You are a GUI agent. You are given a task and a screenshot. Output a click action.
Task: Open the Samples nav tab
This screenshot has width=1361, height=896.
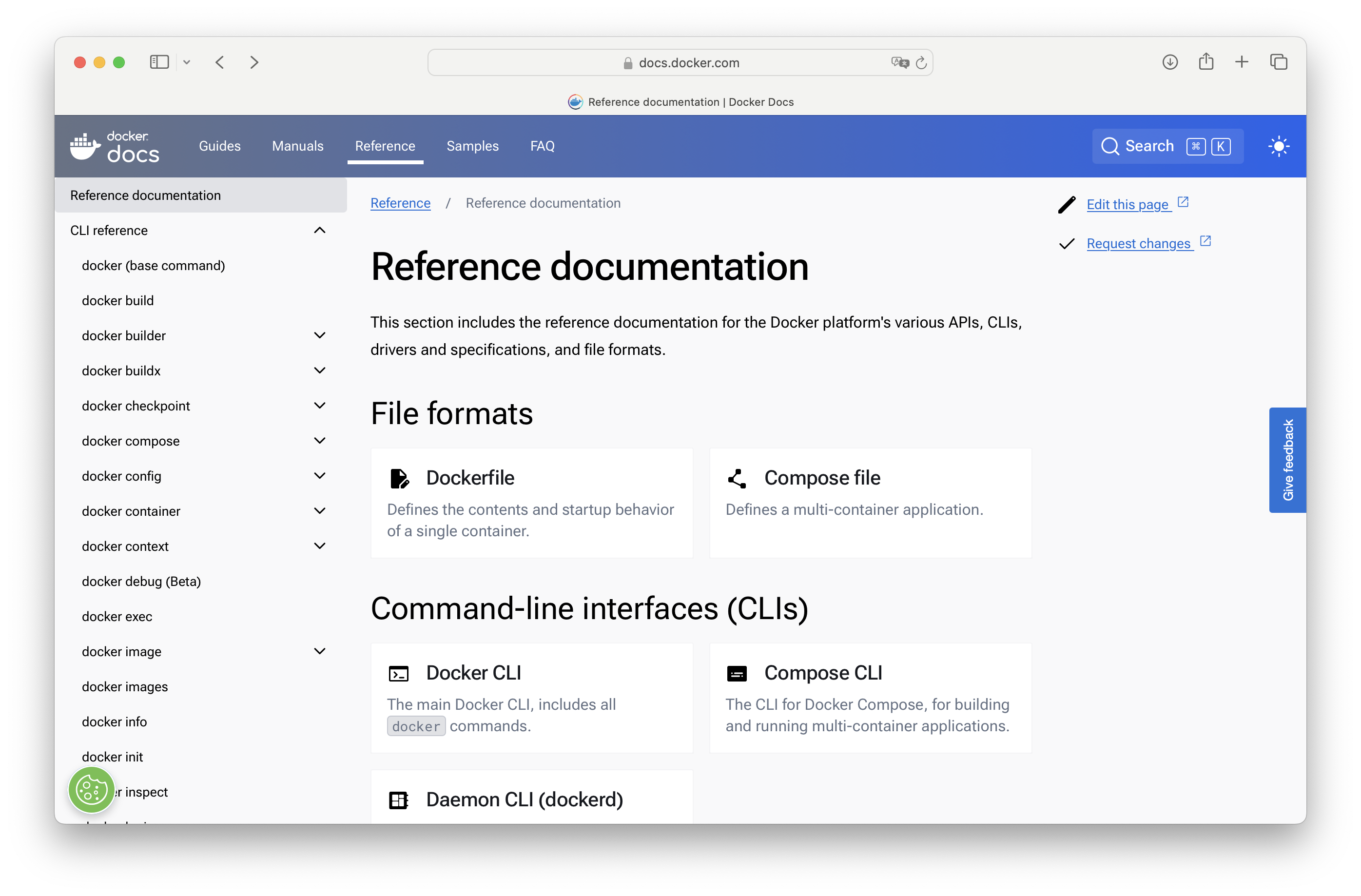472,146
